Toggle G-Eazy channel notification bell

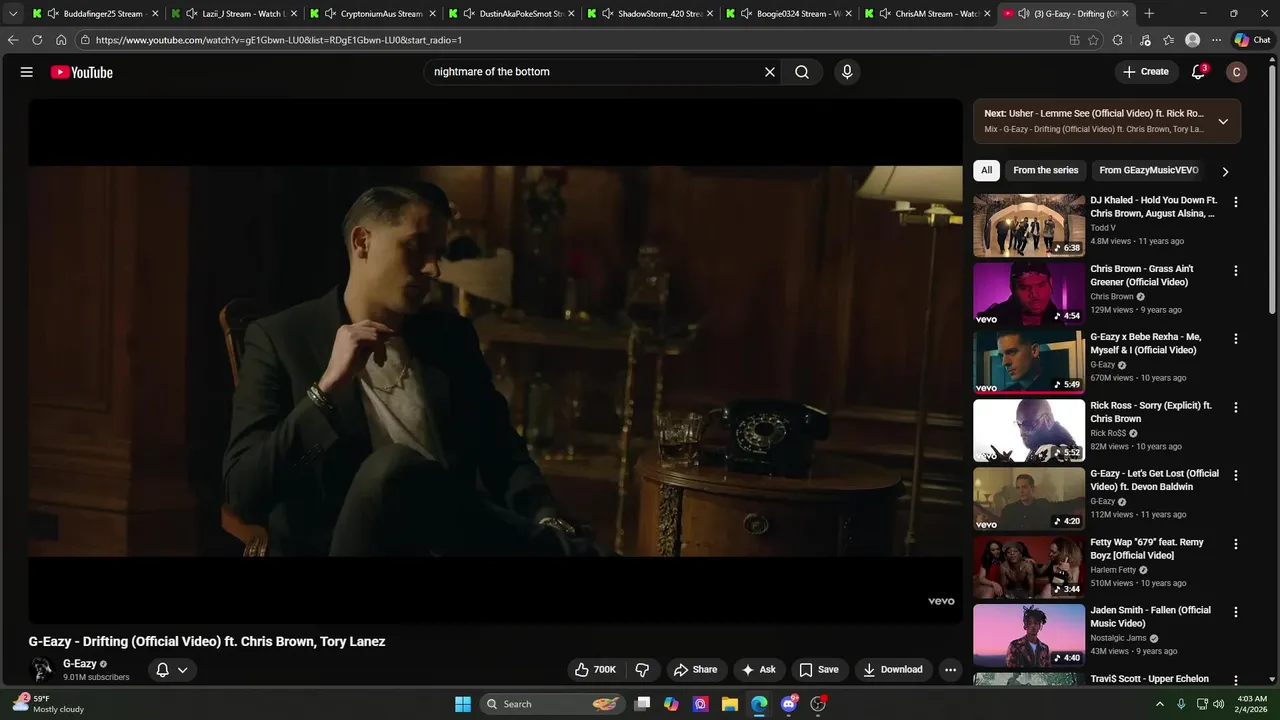click(x=172, y=670)
